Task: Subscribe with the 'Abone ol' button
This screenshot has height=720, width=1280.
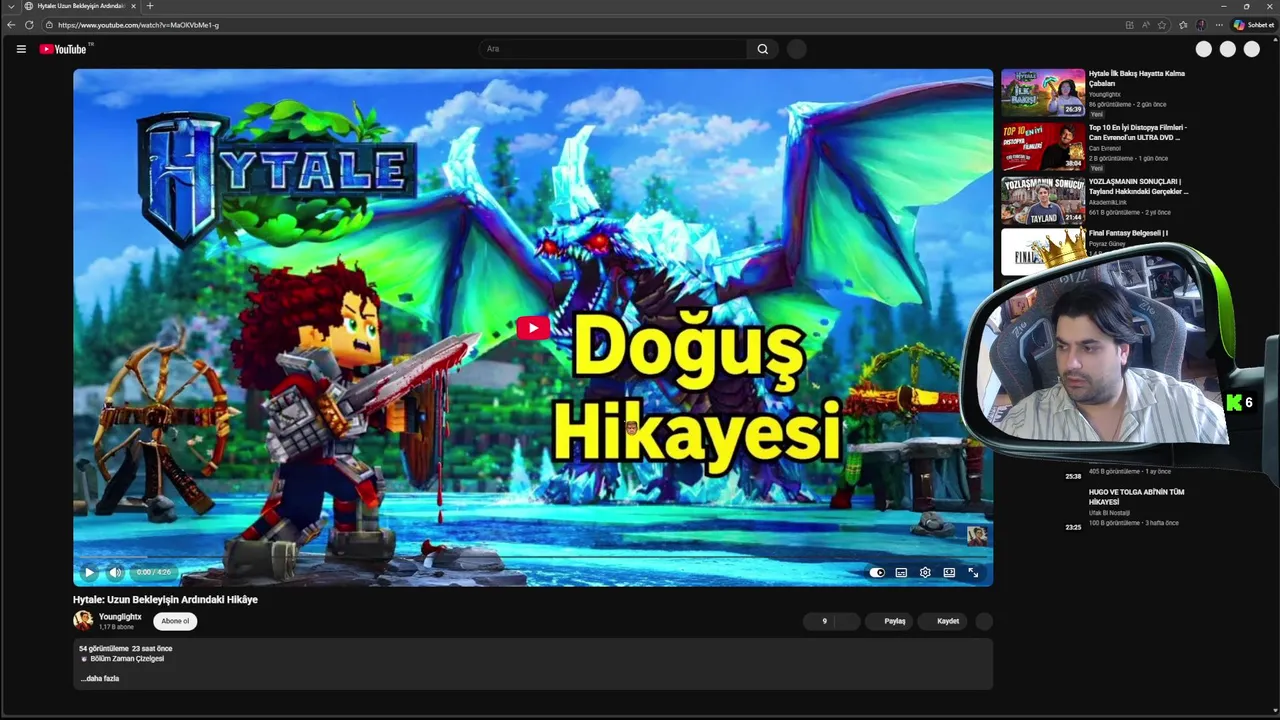Action: coord(175,621)
